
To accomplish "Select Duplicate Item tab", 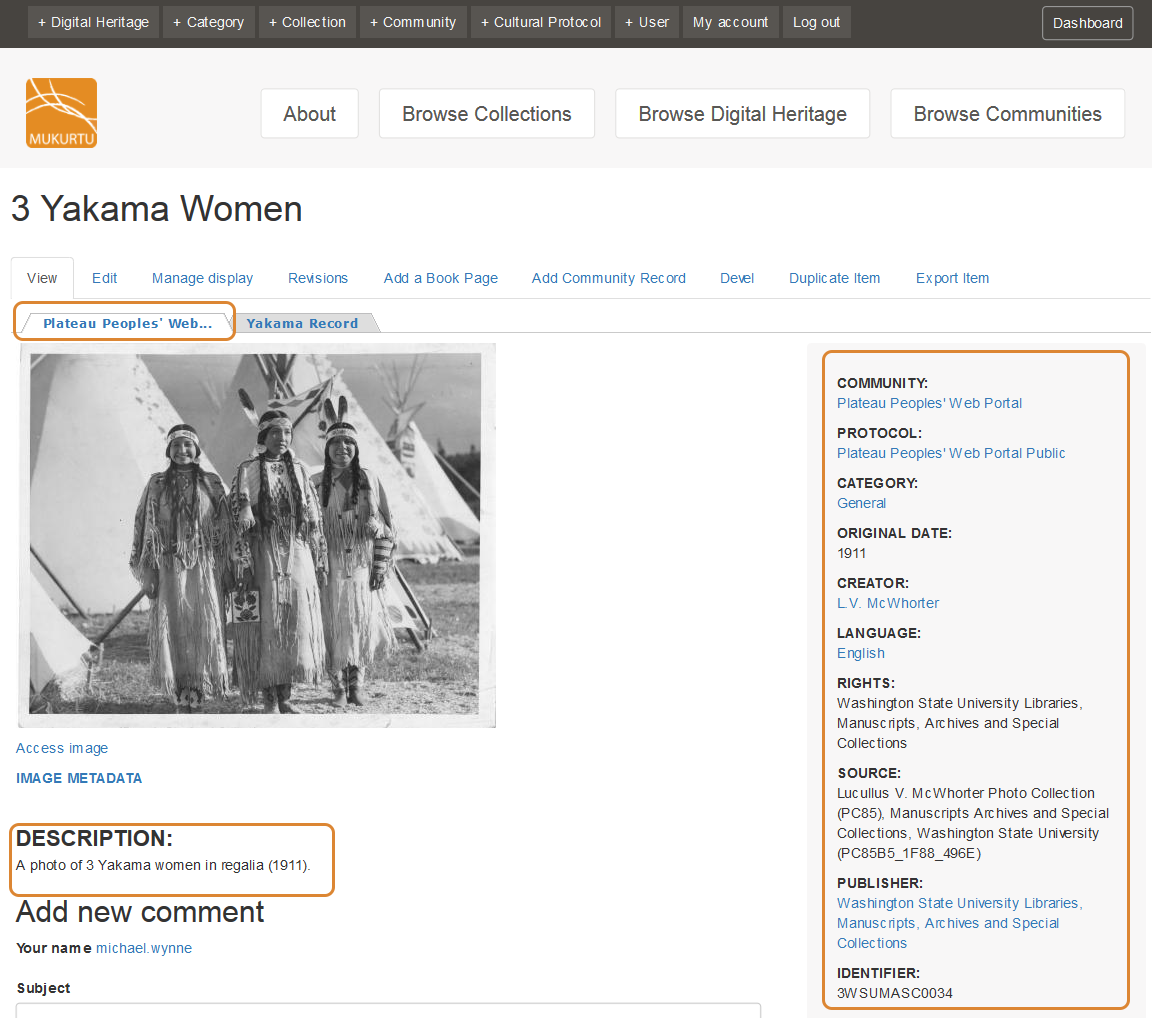I will pos(834,278).
